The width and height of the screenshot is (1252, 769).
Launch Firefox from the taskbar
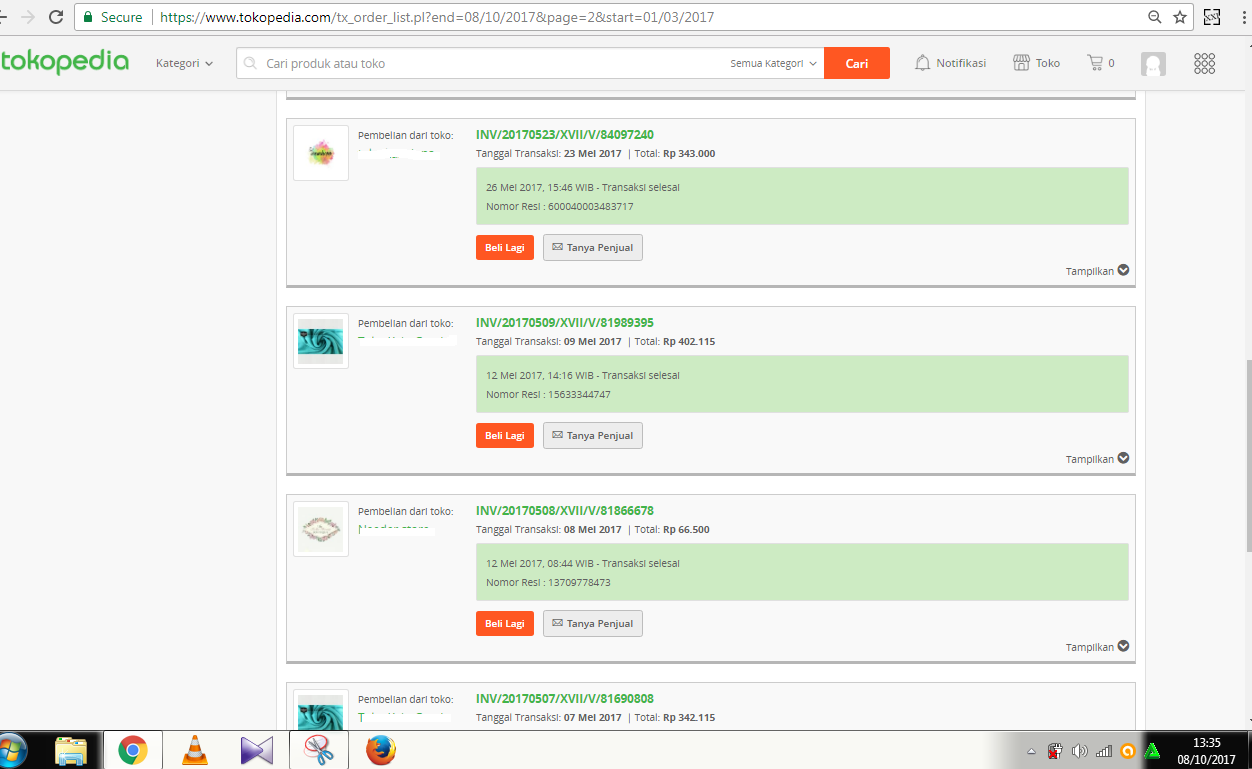tap(381, 750)
